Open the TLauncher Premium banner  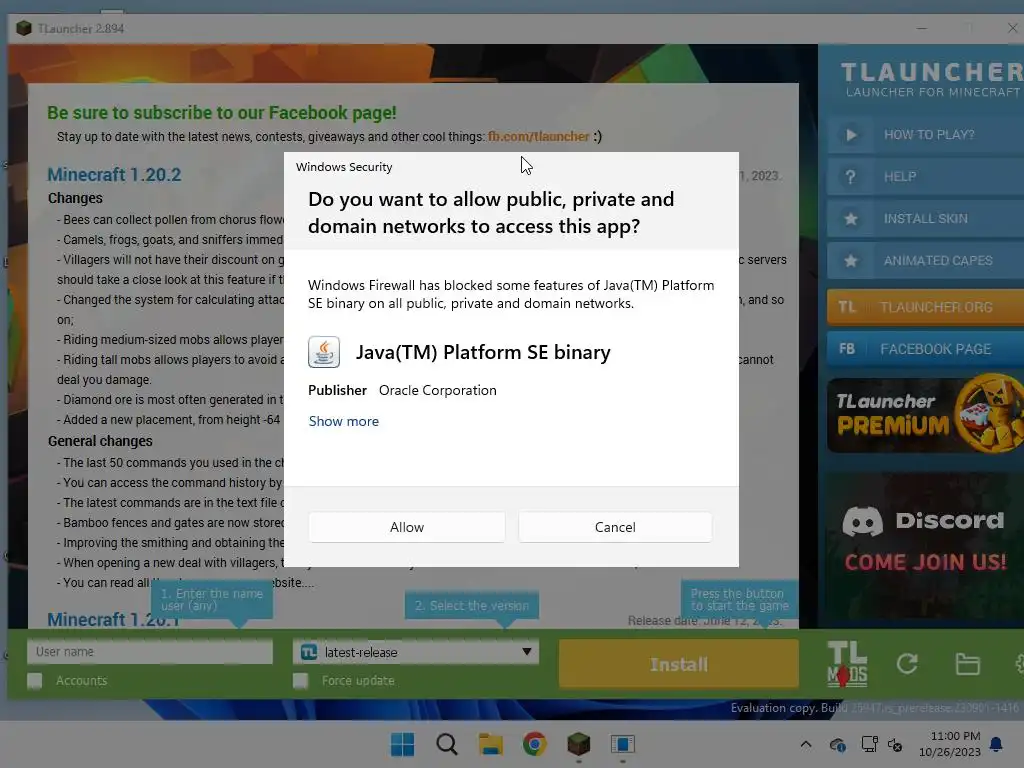click(925, 415)
